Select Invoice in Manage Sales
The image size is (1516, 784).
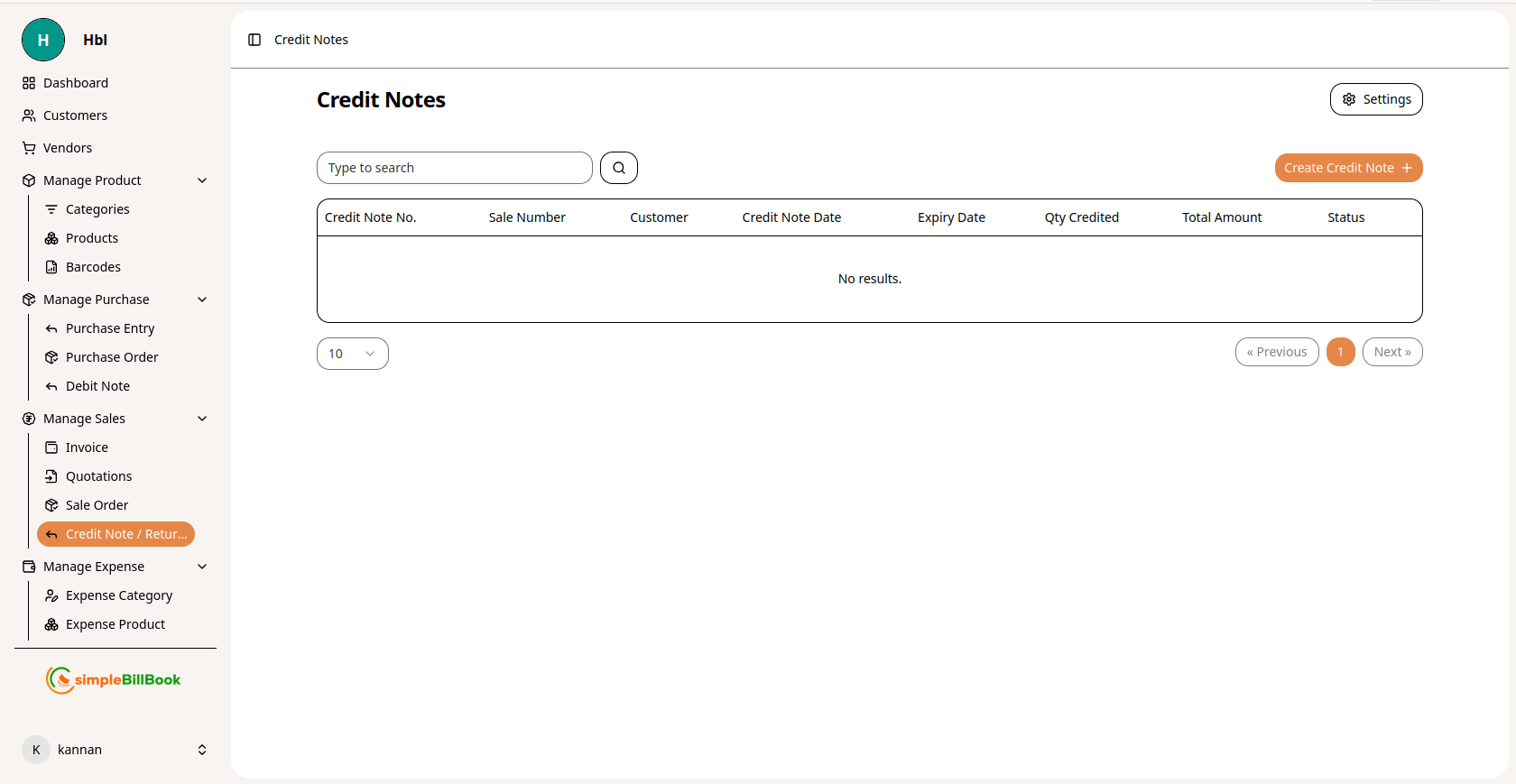[87, 447]
